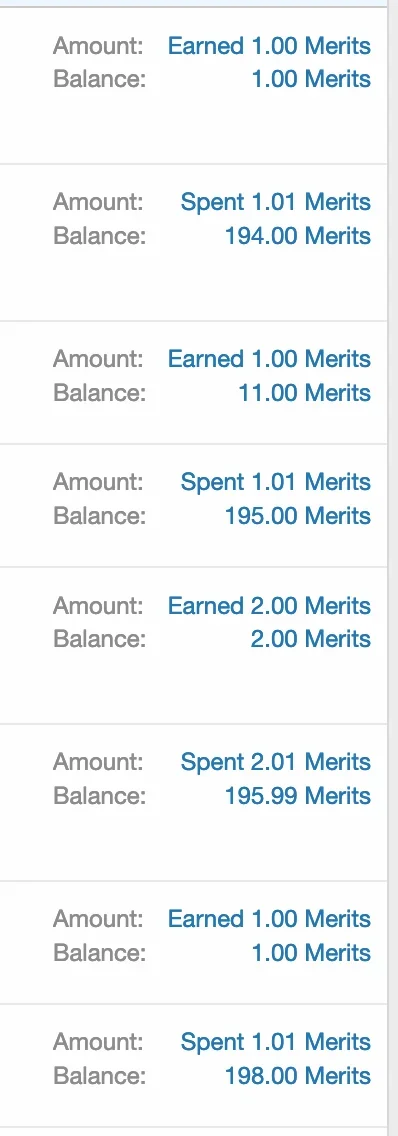Image resolution: width=398 pixels, height=1136 pixels.
Task: Click Earned 1.00 Merits above 11.00 balance
Action: coord(270,359)
